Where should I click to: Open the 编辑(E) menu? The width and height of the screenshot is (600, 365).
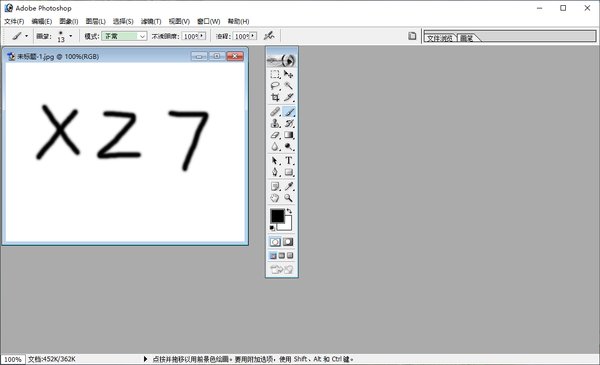click(41, 21)
